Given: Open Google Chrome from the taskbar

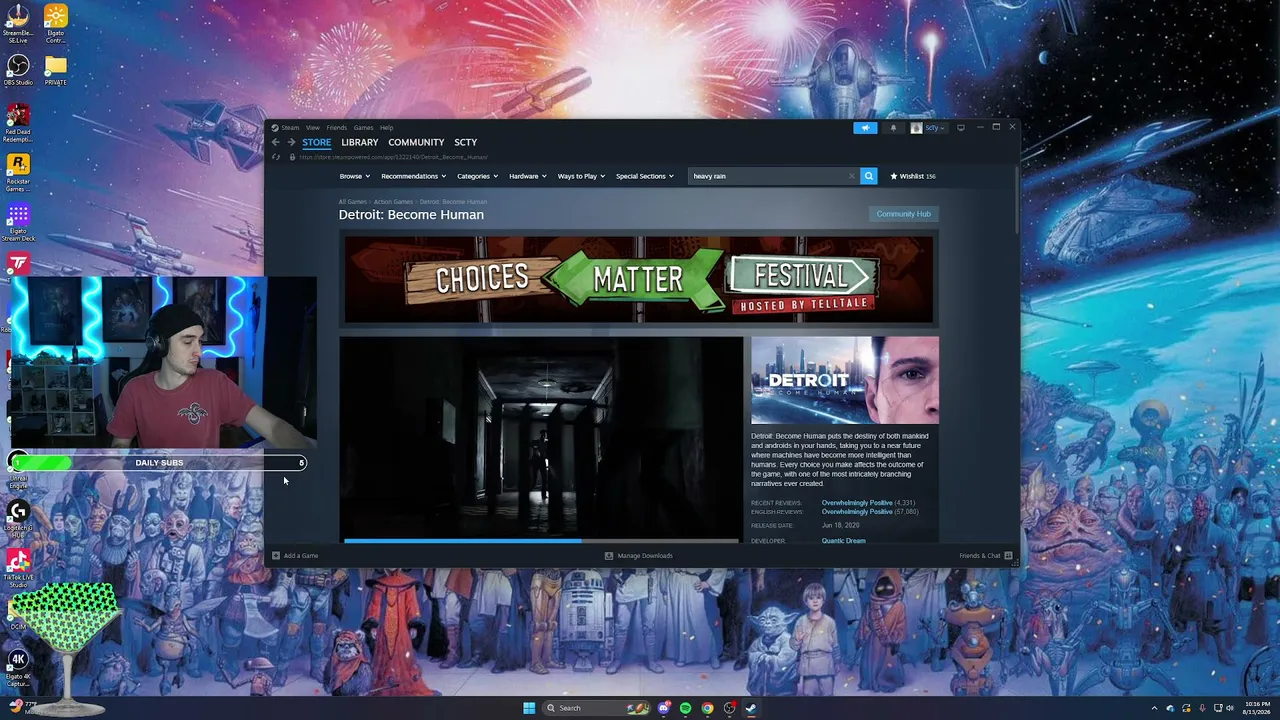Looking at the screenshot, I should point(707,708).
